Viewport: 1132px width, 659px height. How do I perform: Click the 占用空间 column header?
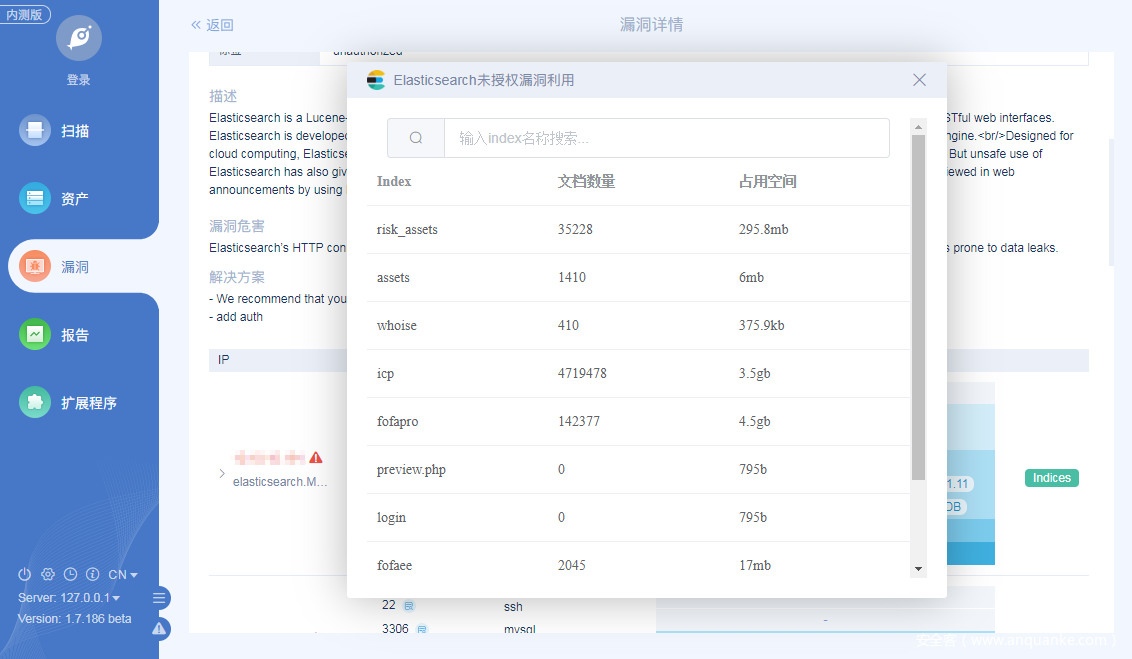[x=767, y=181]
